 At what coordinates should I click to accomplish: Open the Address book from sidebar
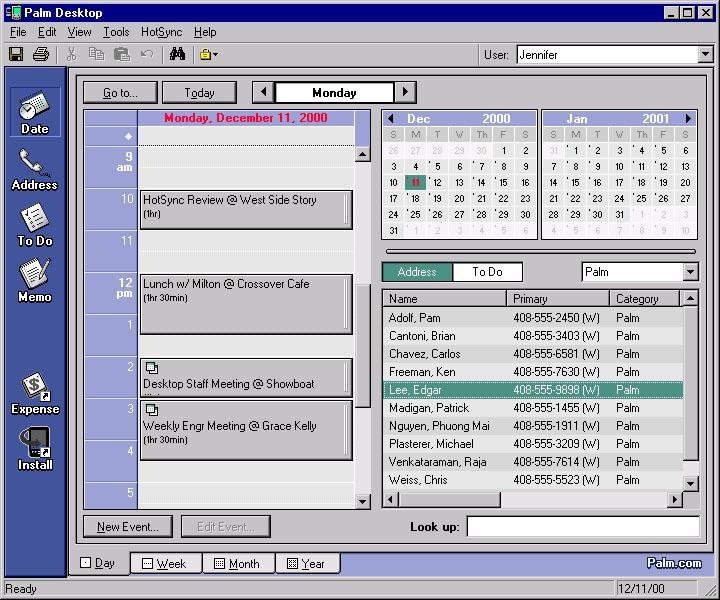point(35,168)
